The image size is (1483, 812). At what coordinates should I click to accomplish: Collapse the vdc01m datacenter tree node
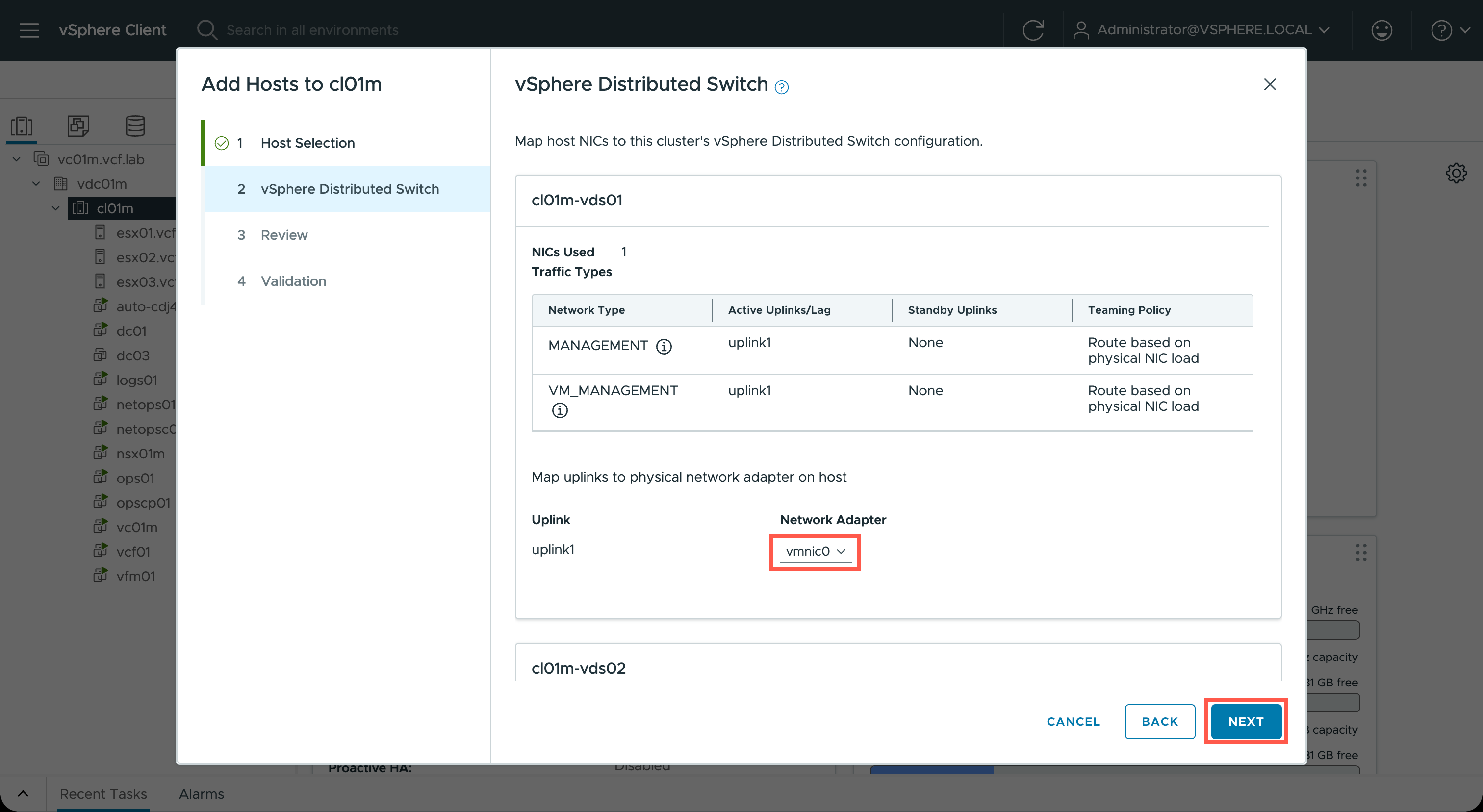click(x=36, y=184)
